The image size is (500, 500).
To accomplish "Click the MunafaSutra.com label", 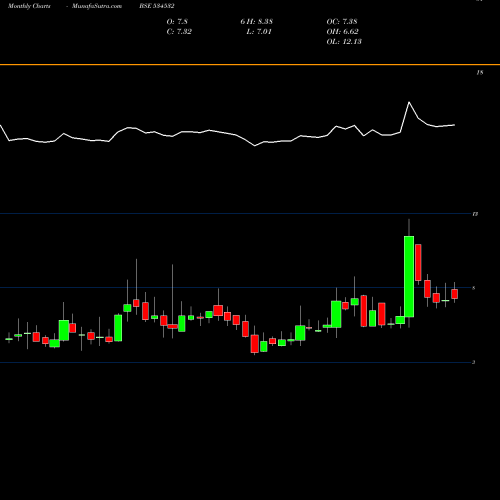I will 97,6.
